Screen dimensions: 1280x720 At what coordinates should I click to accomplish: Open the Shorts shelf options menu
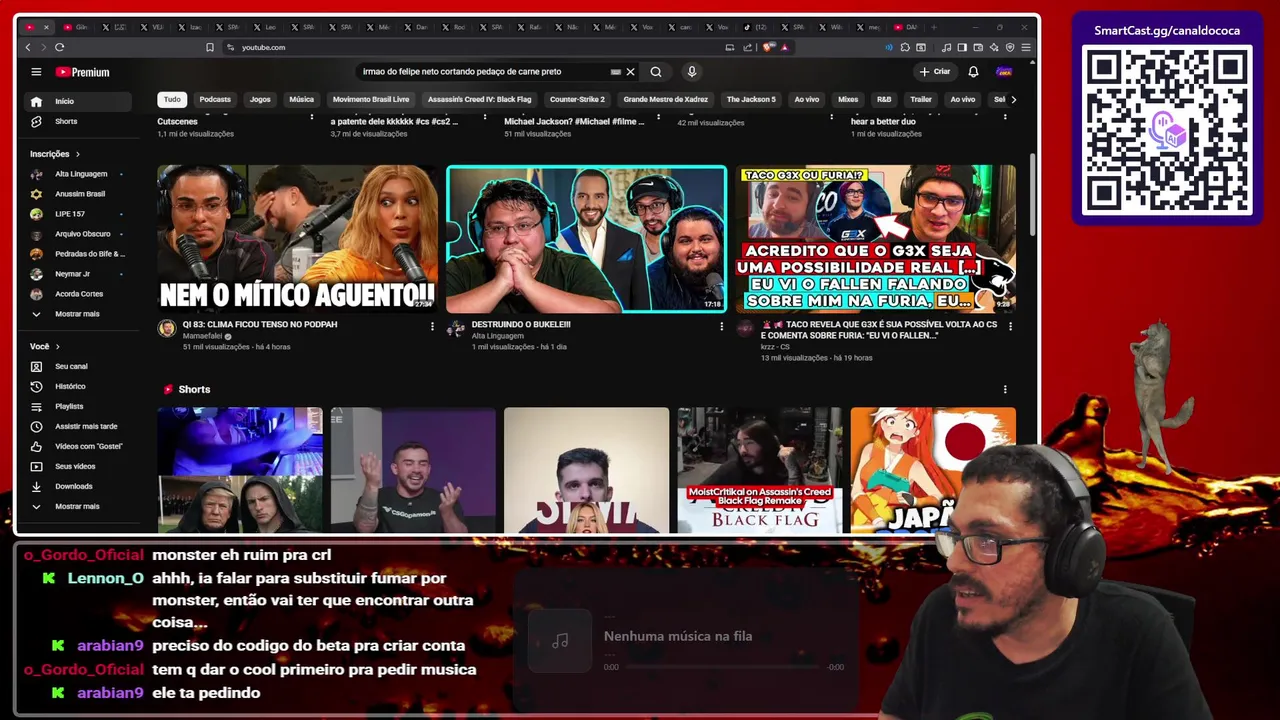tap(1005, 389)
